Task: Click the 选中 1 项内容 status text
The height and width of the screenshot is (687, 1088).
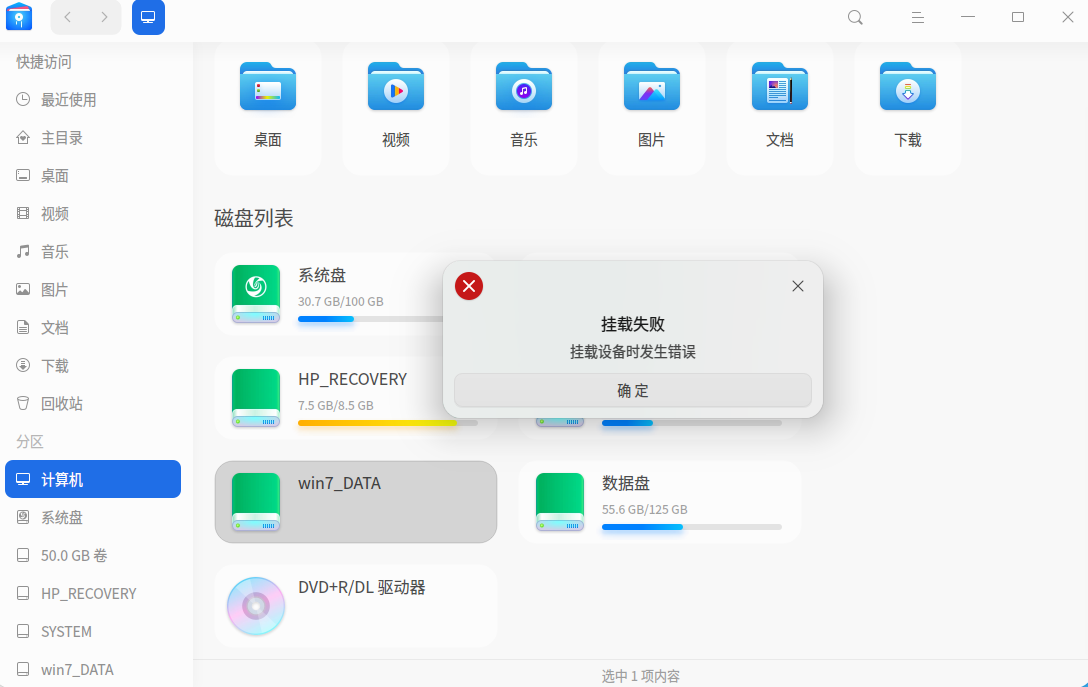Action: tap(640, 676)
